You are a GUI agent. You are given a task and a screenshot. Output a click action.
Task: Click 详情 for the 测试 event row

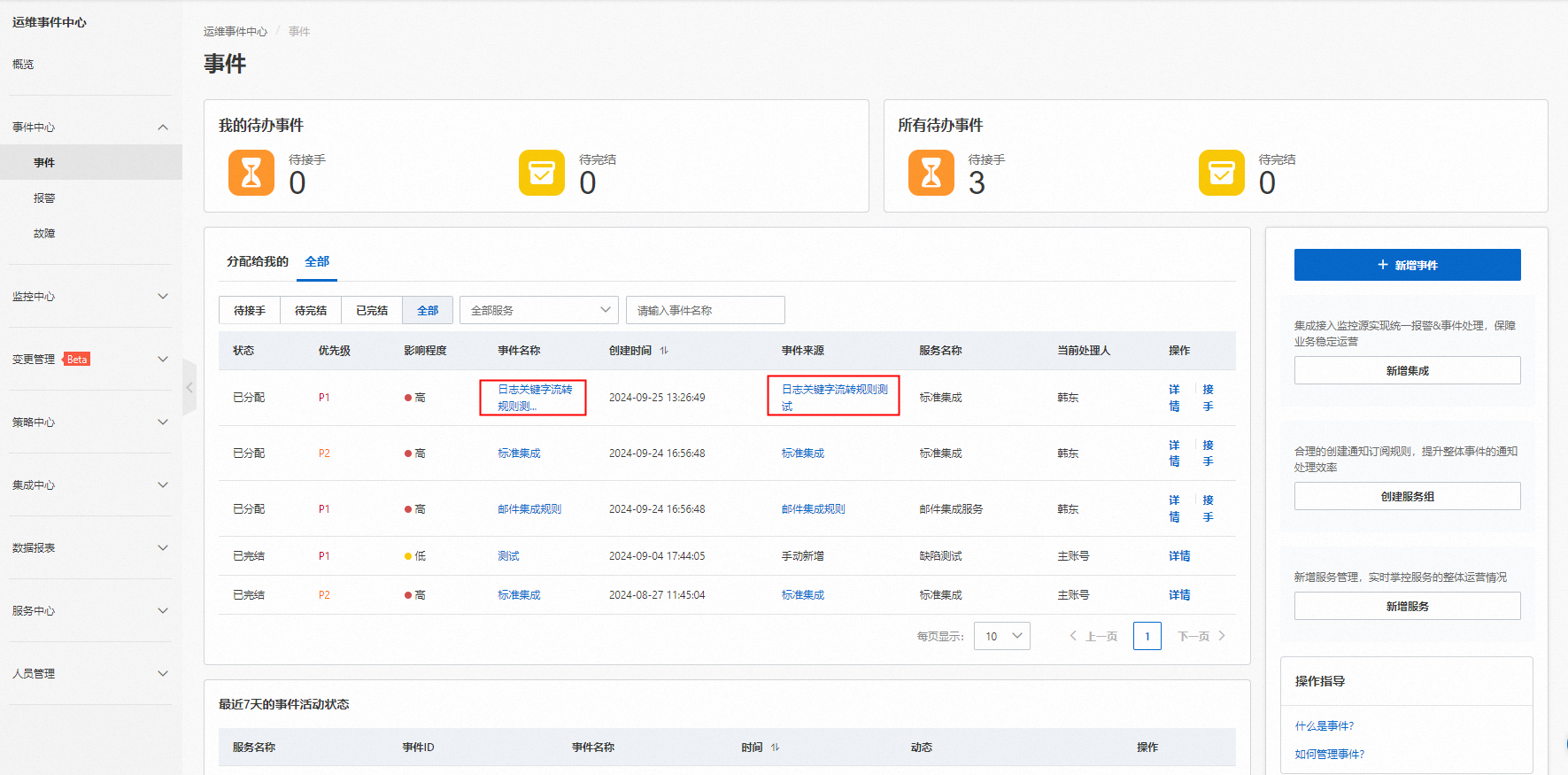1179,556
